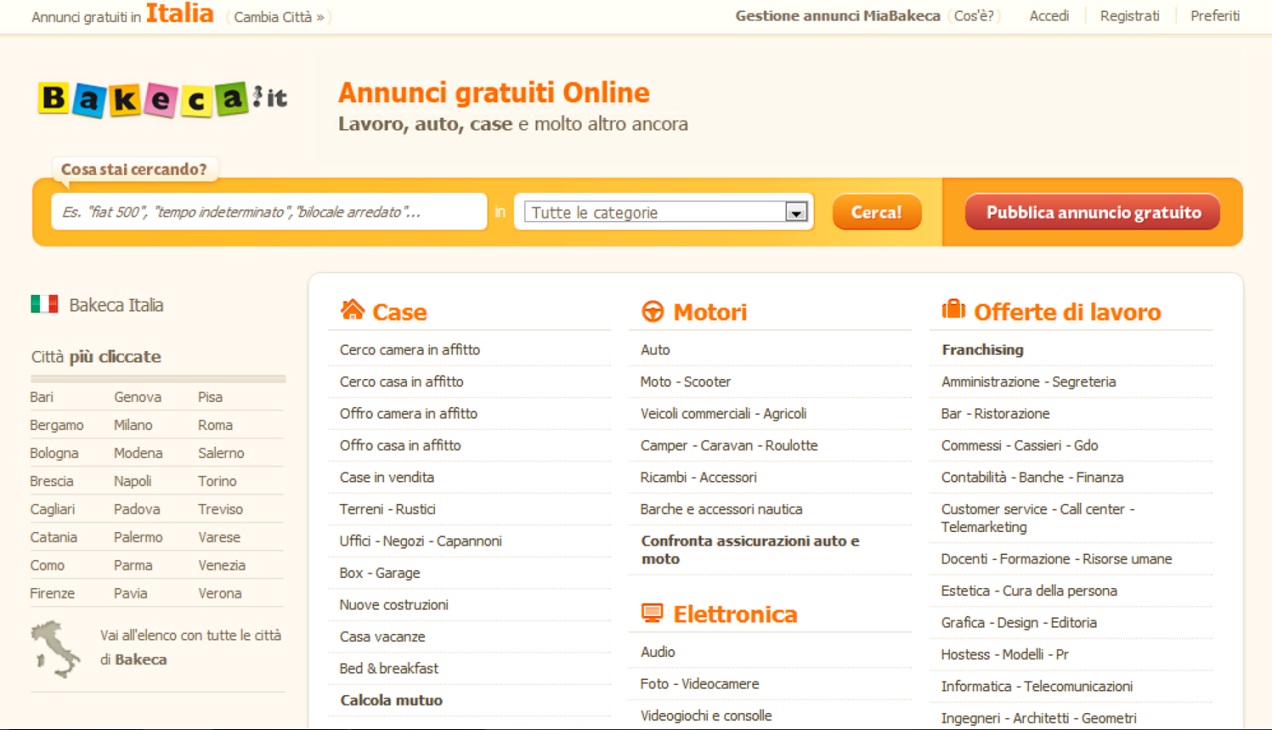Click Confronta assicurazioni auto e moto
The height and width of the screenshot is (730, 1272).
tap(750, 550)
